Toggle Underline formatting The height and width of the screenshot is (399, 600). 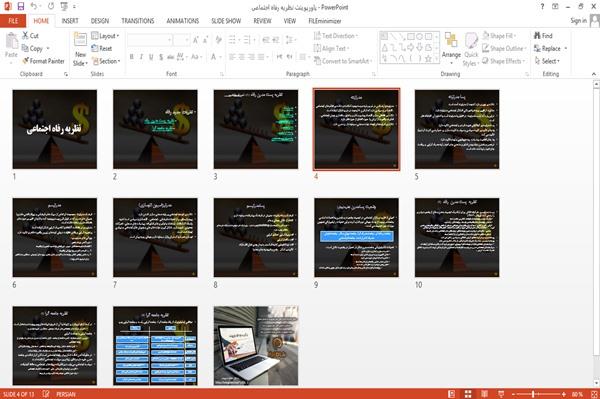[151, 57]
